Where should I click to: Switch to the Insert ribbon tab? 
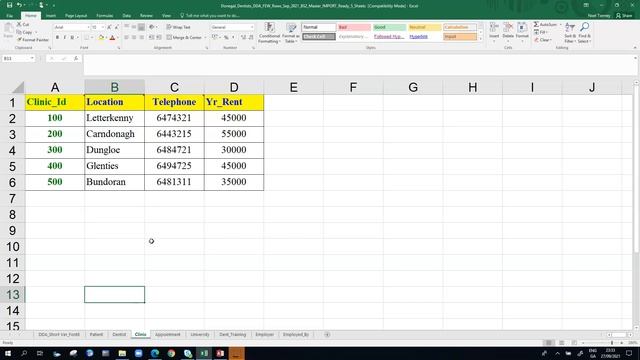(x=51, y=16)
